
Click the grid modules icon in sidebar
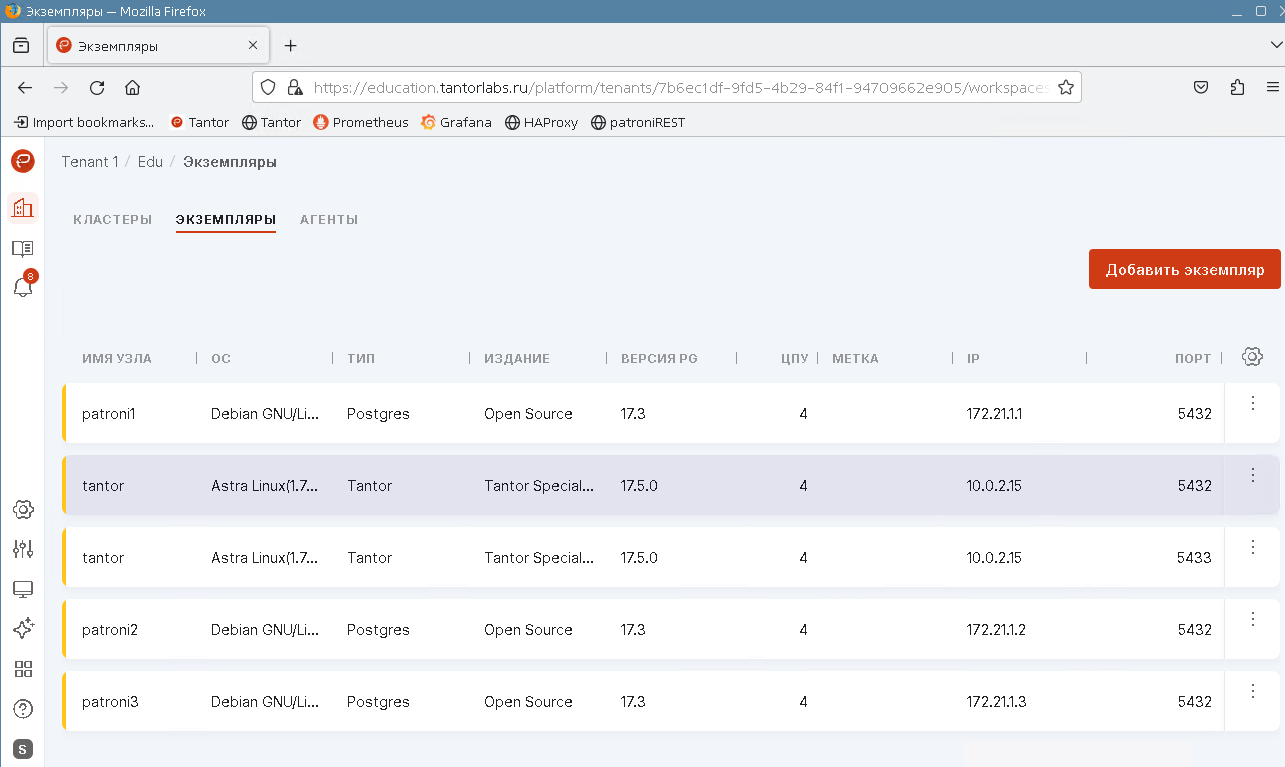pos(23,669)
